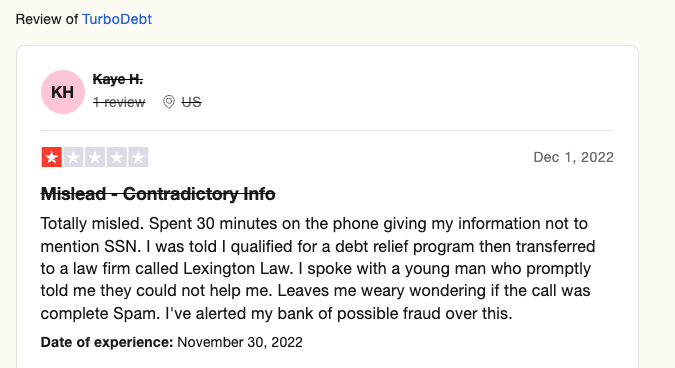Click the '1 review' count text

coord(119,102)
